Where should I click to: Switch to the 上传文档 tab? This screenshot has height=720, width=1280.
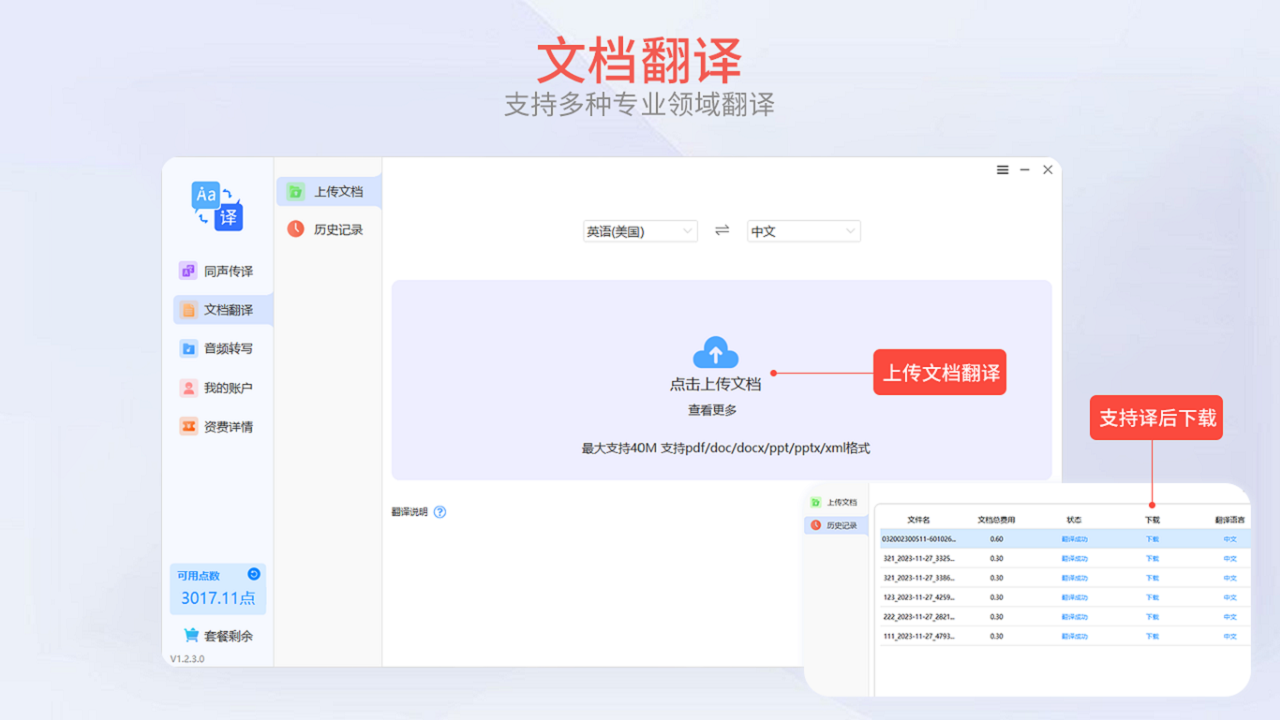pos(326,190)
